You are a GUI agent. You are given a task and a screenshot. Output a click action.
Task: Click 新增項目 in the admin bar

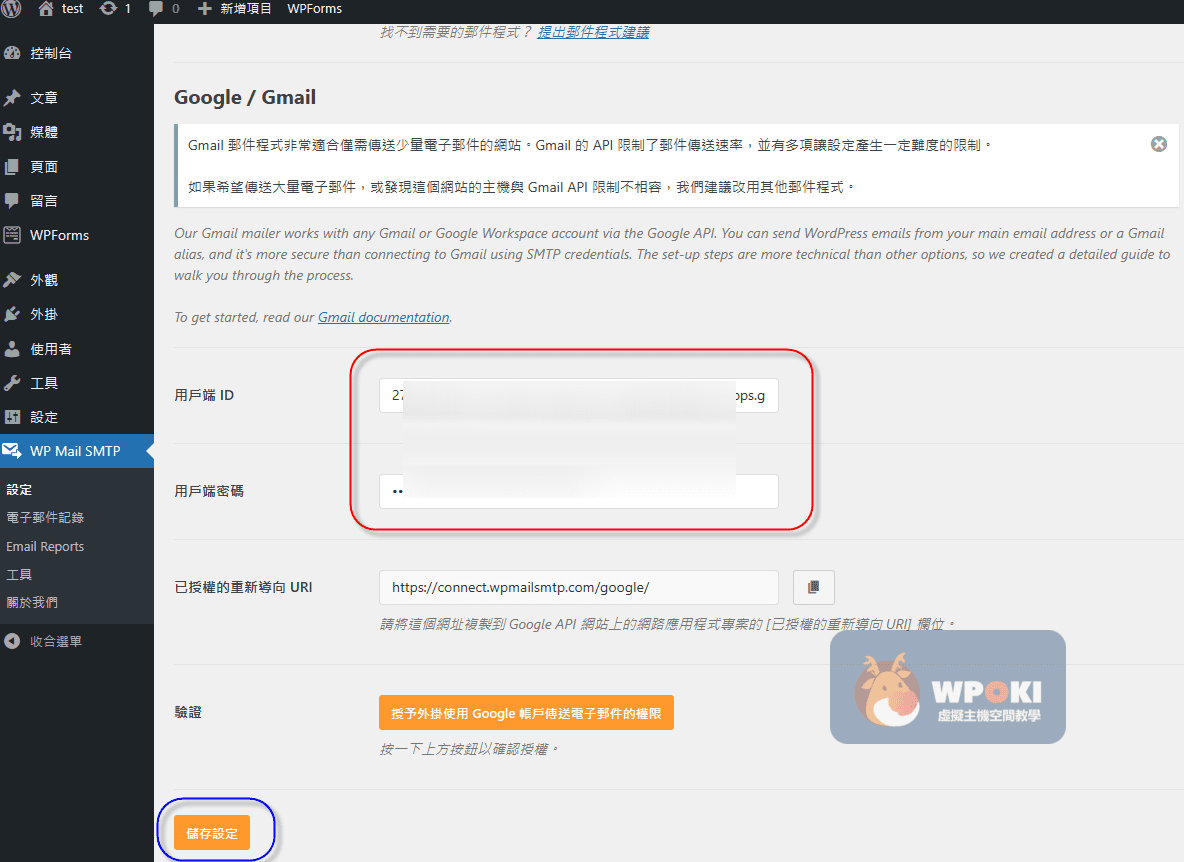coord(245,8)
